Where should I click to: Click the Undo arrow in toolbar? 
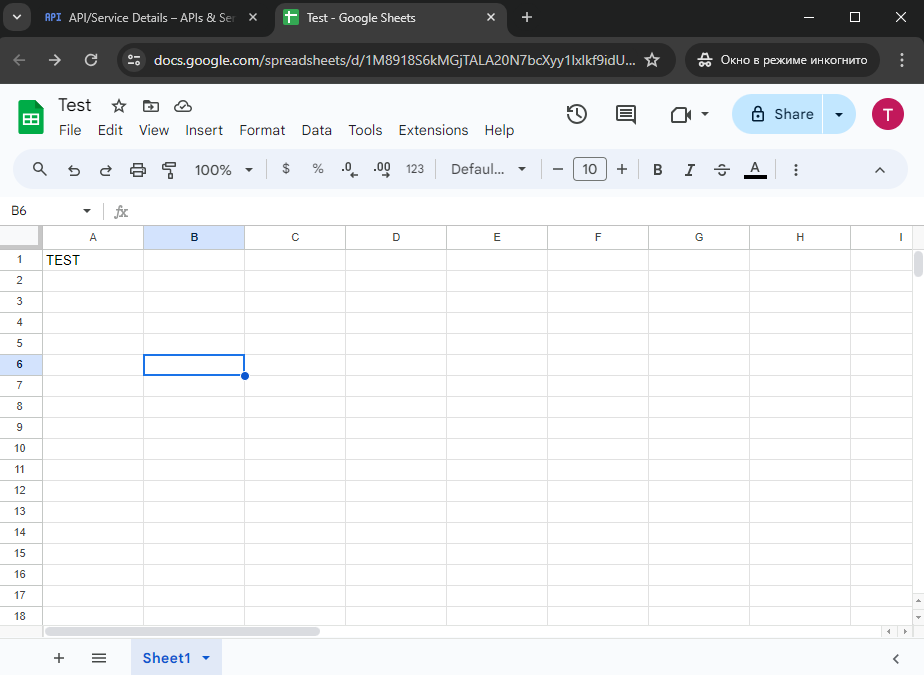click(x=73, y=170)
